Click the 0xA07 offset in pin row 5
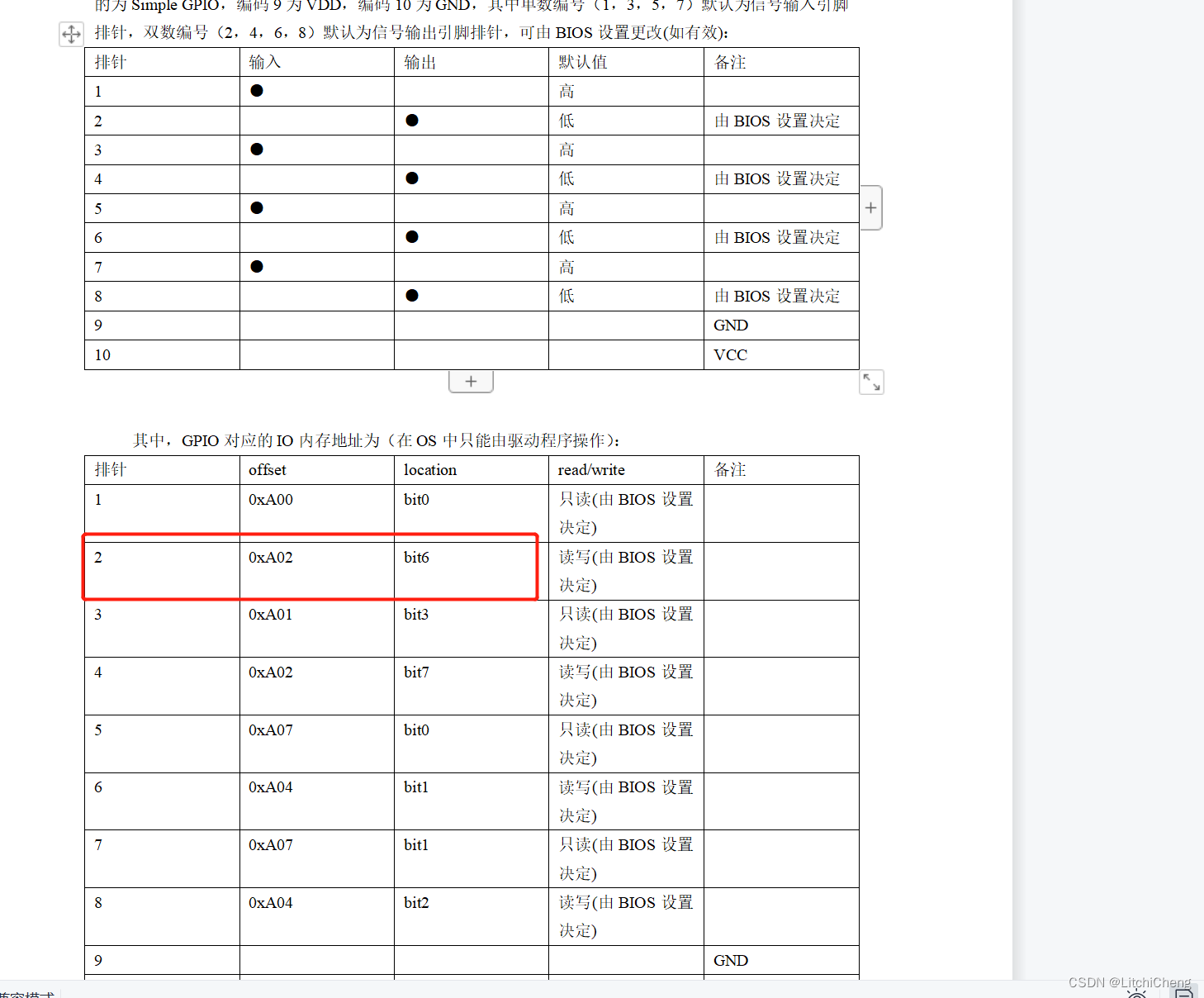 pos(271,730)
